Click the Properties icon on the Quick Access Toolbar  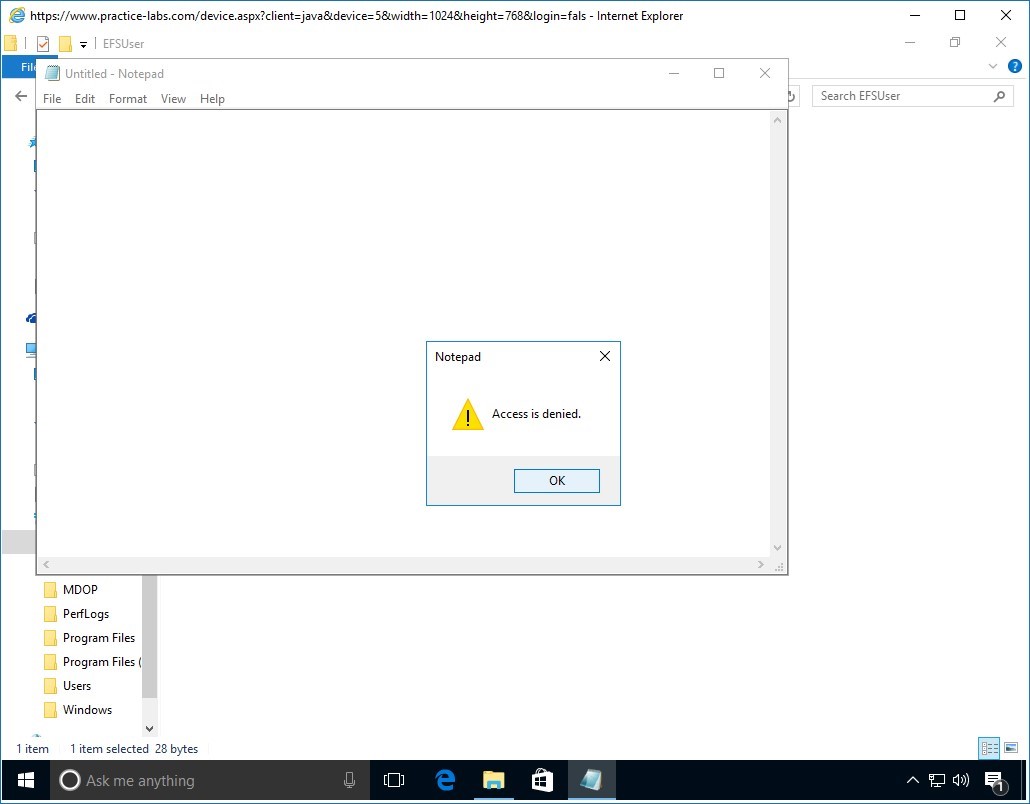coord(42,43)
